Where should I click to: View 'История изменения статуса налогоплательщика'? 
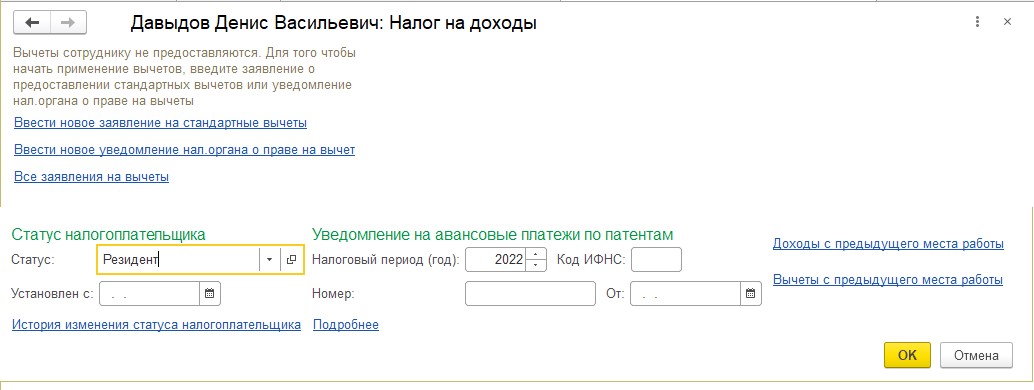pyautogui.click(x=156, y=325)
